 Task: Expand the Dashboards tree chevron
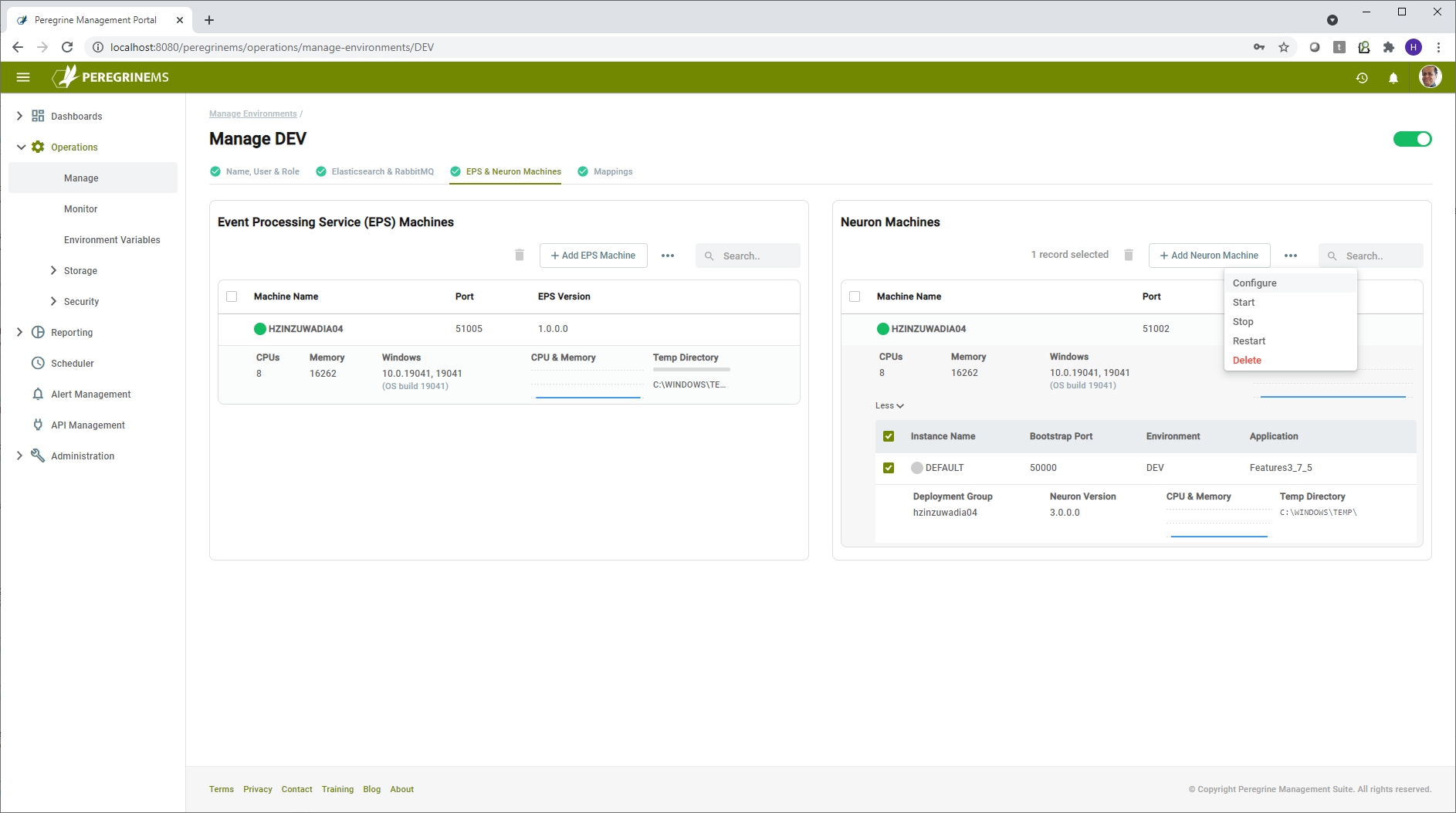20,116
